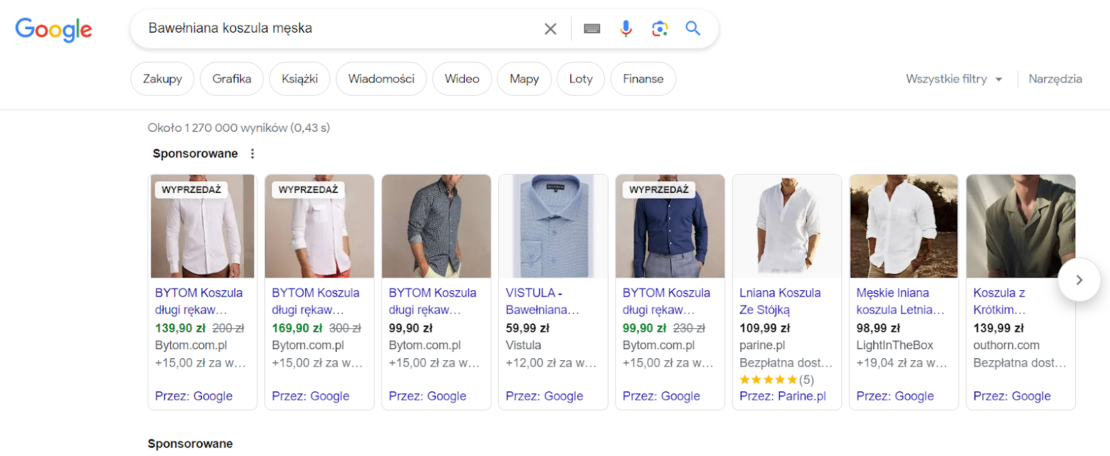The image size is (1110, 456).
Task: Click the outhorn.com seller name
Action: (1006, 346)
